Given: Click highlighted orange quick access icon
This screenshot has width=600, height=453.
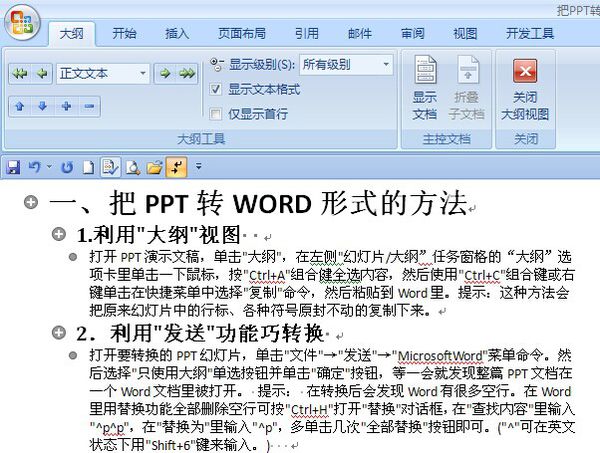Looking at the screenshot, I should pyautogui.click(x=176, y=167).
